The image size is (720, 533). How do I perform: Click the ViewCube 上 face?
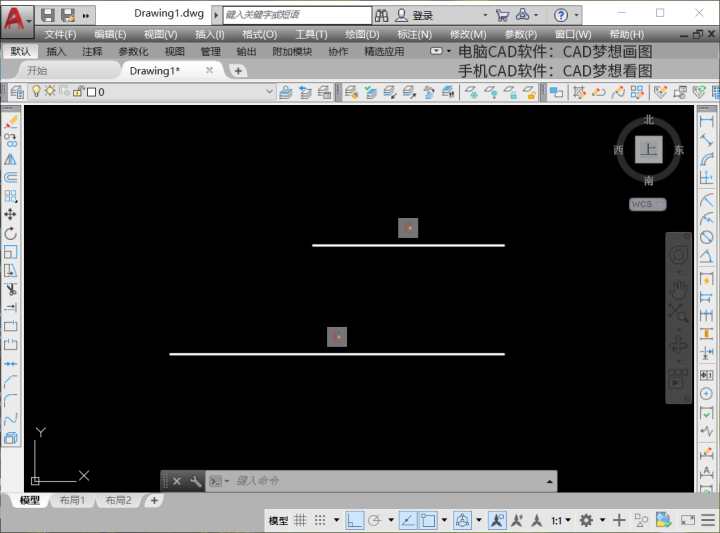point(648,149)
